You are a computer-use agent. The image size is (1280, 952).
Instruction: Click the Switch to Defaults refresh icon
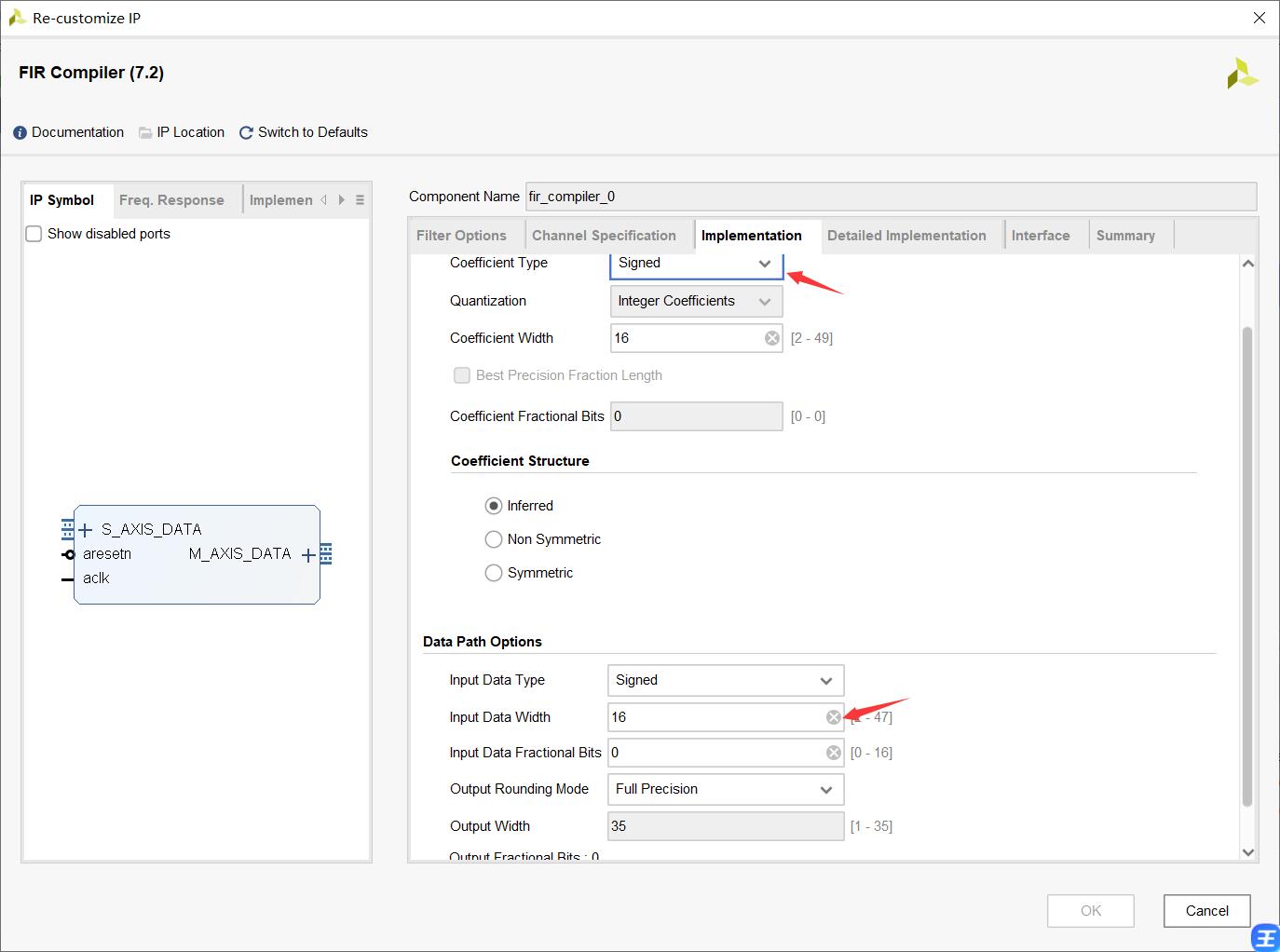click(246, 133)
